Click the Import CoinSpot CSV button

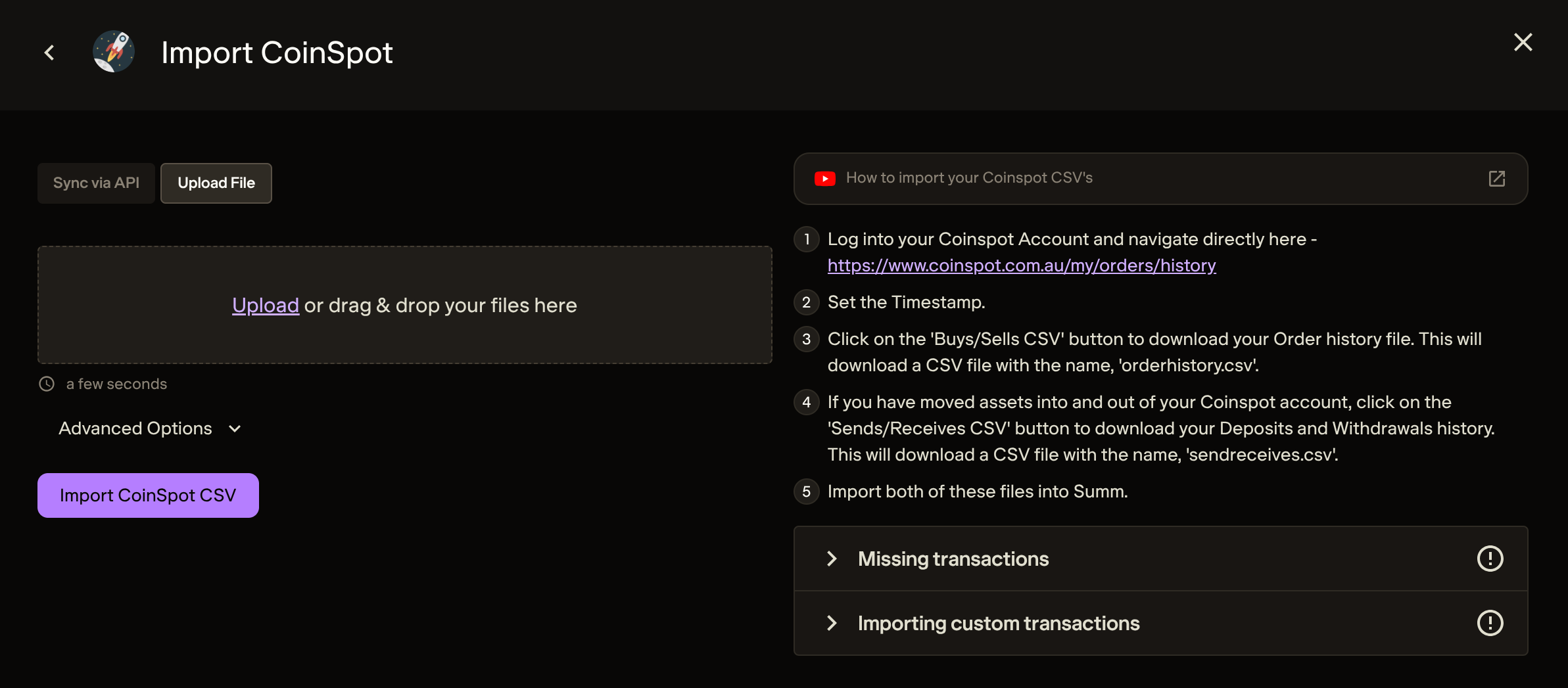tap(148, 495)
